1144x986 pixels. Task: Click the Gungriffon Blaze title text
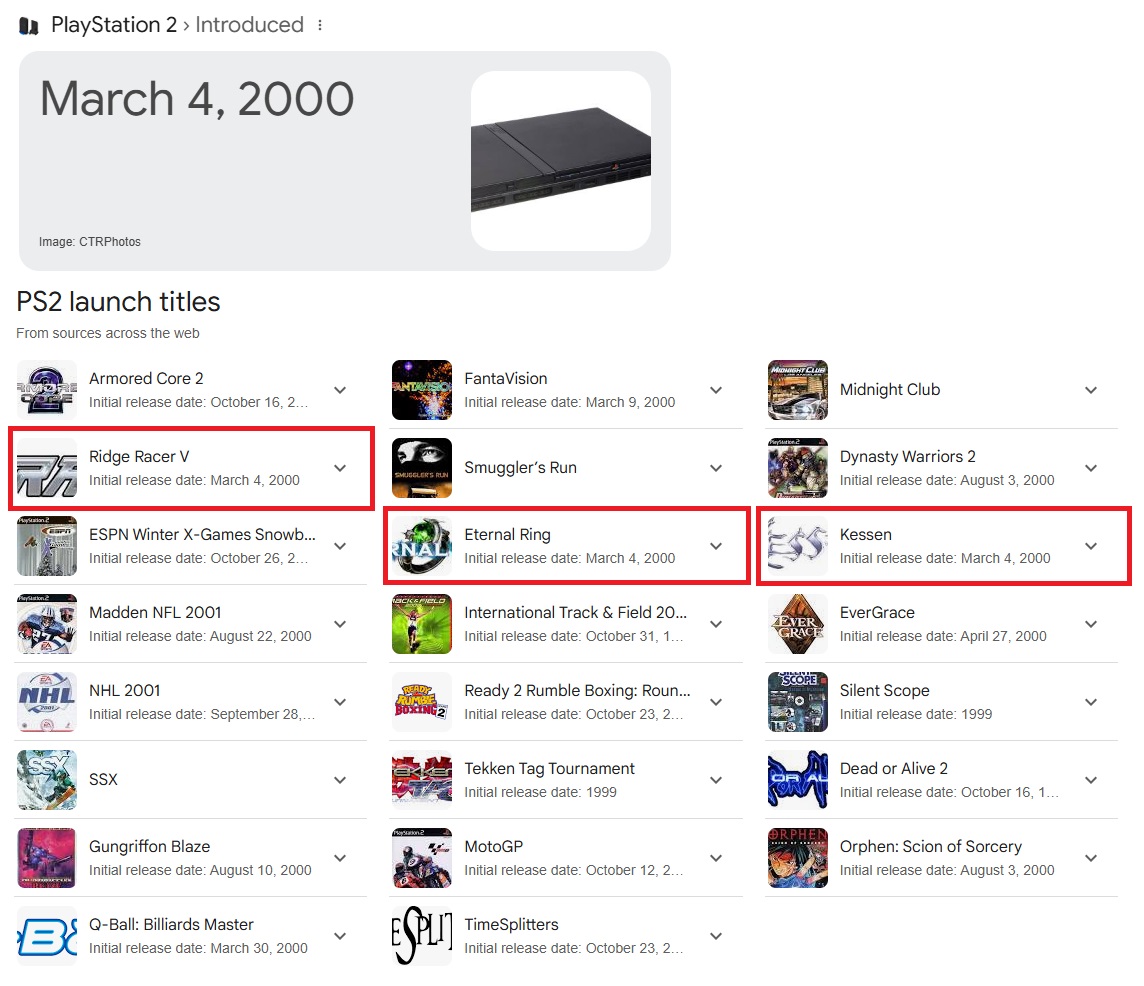click(150, 847)
